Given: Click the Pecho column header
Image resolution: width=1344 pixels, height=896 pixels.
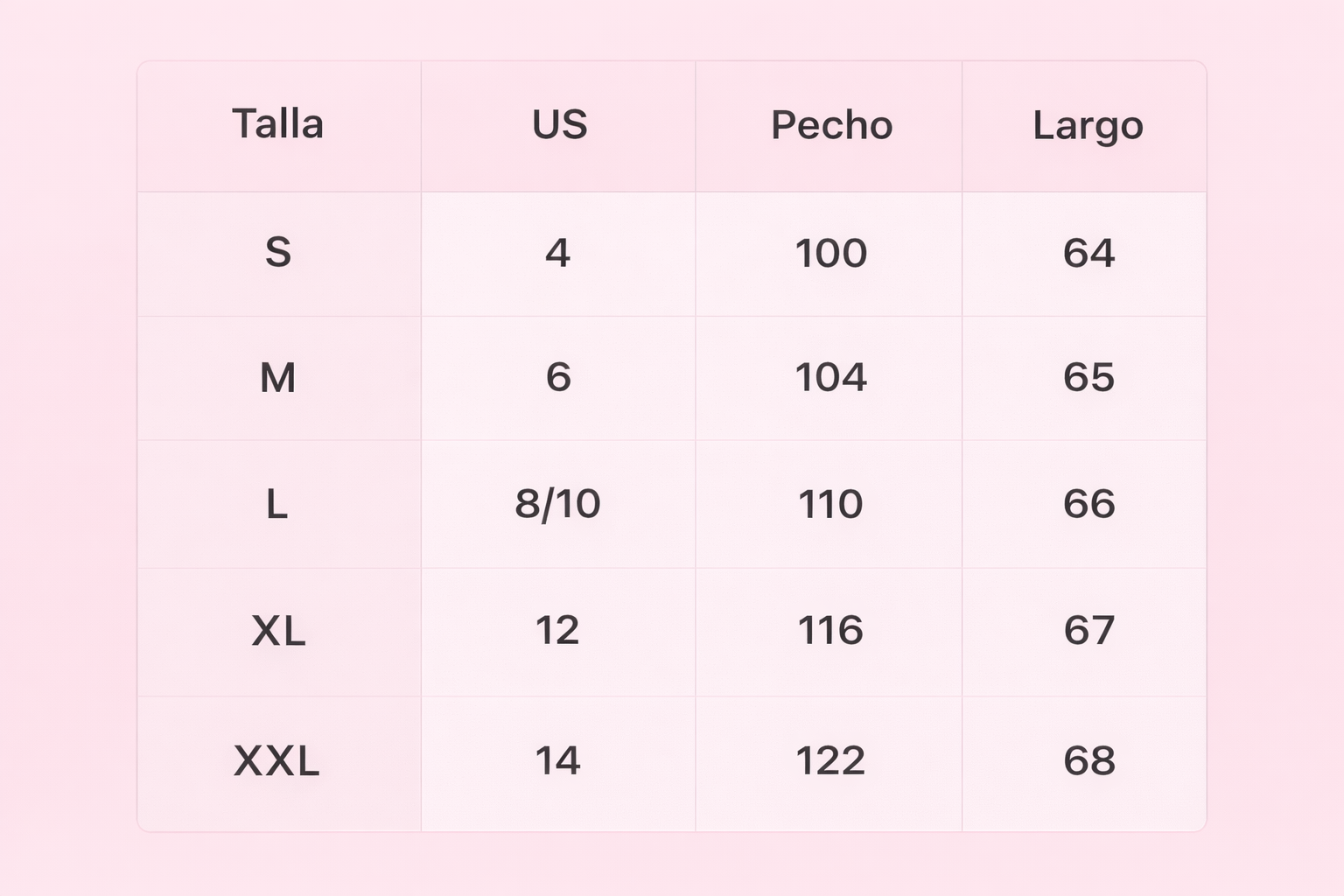Looking at the screenshot, I should coord(830,125).
